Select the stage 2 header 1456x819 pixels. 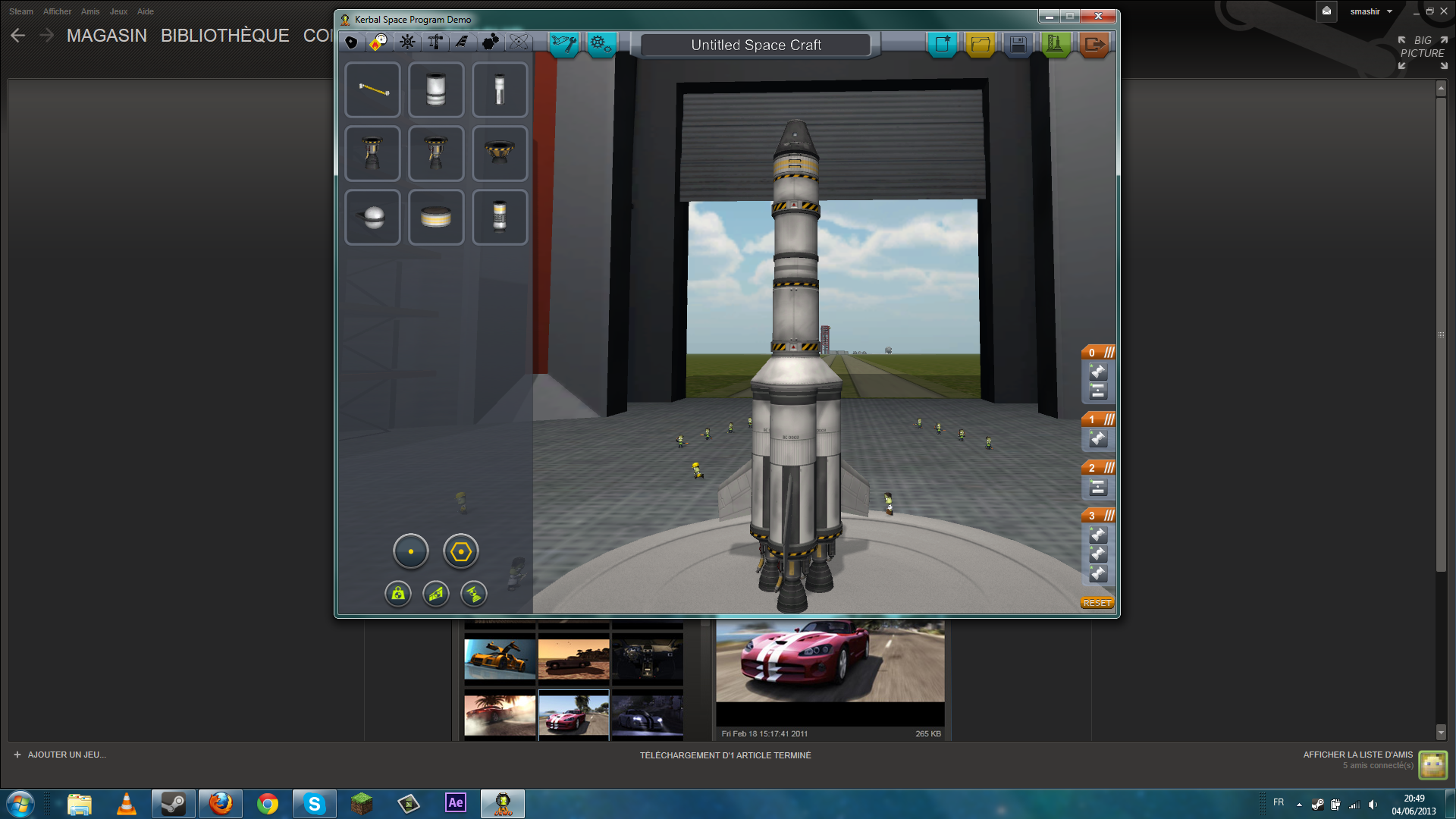click(1097, 468)
